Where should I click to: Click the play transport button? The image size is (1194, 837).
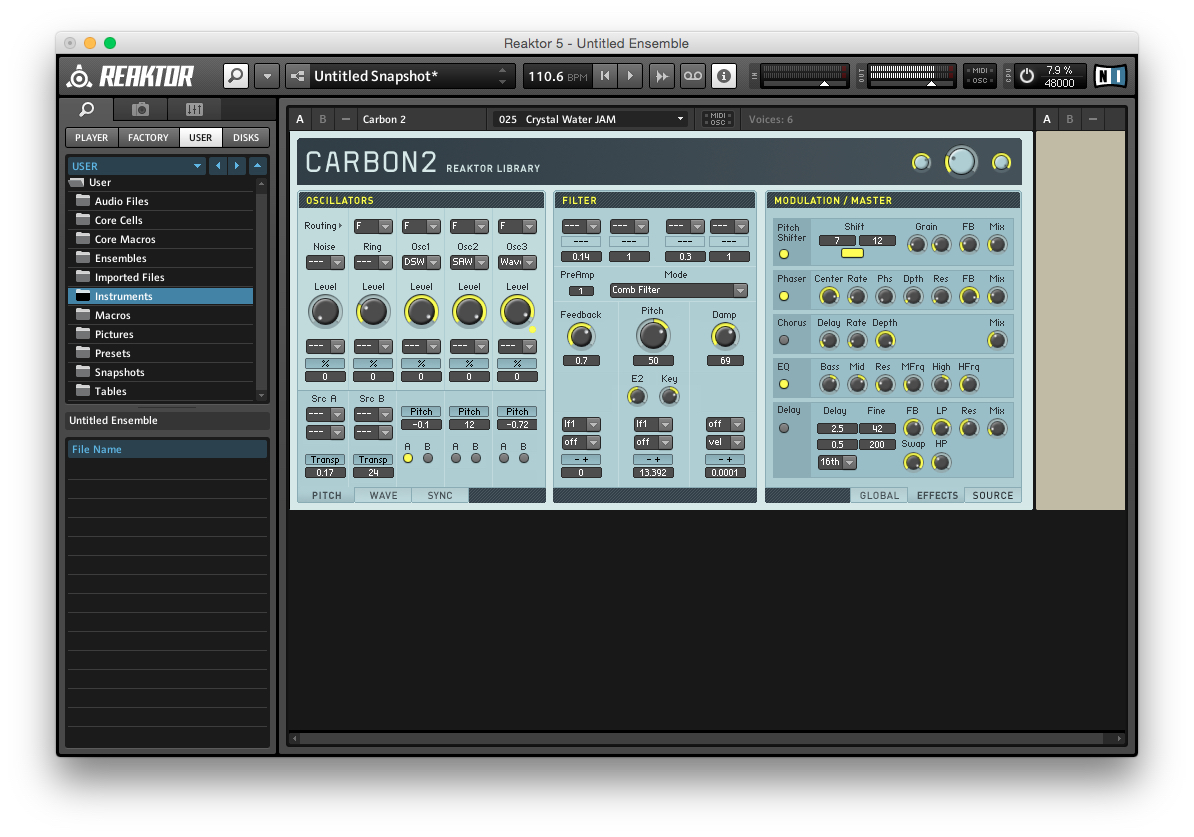[630, 76]
